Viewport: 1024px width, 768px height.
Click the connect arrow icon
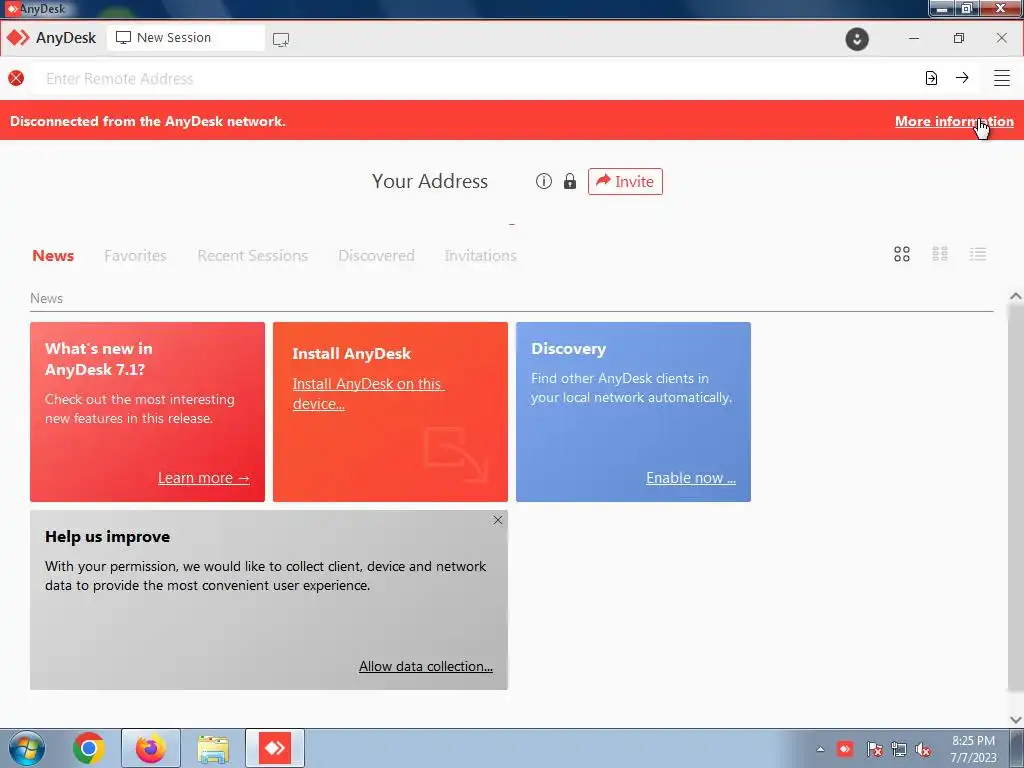[x=962, y=78]
